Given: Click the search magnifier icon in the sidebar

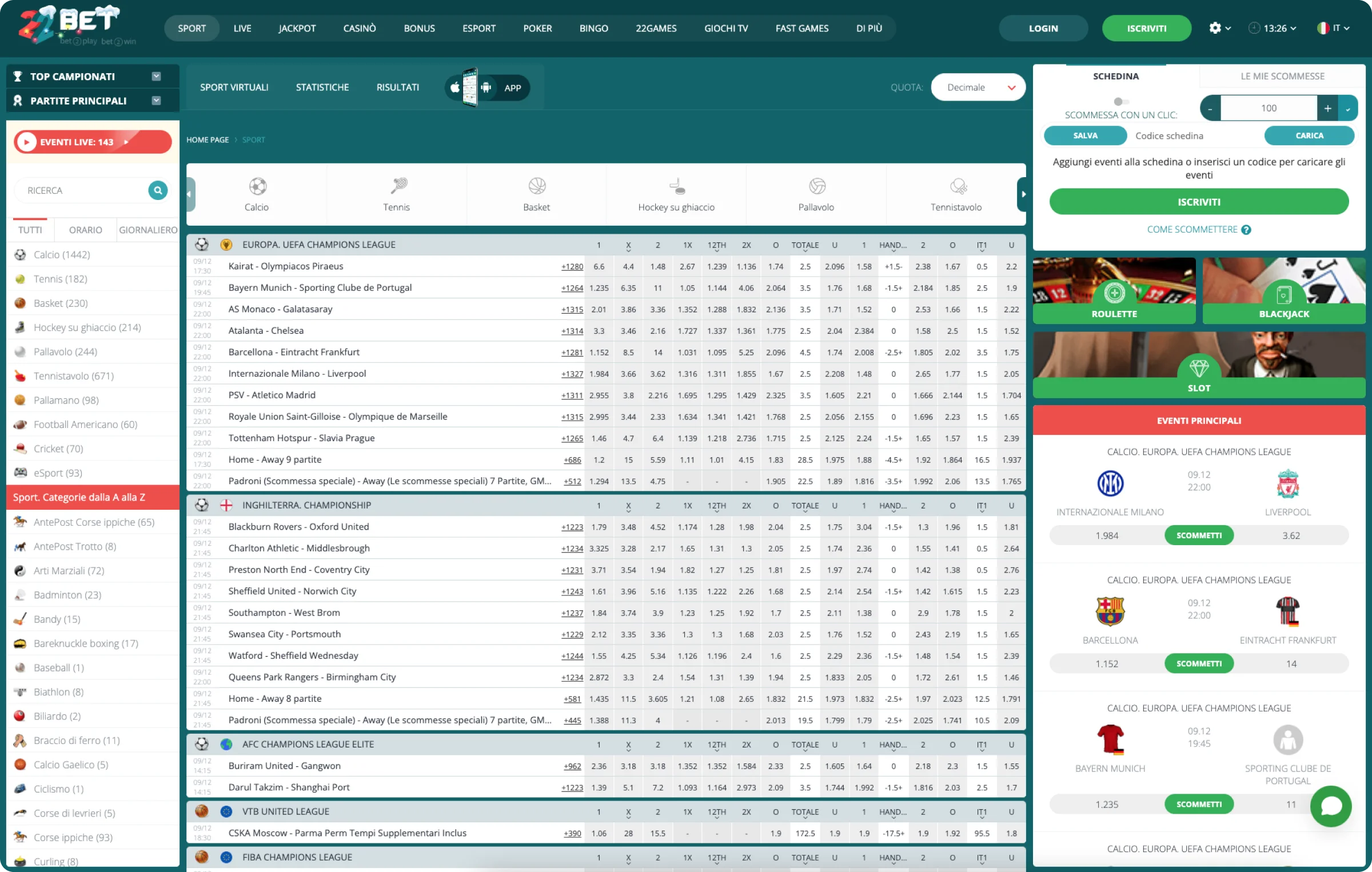Looking at the screenshot, I should (158, 190).
